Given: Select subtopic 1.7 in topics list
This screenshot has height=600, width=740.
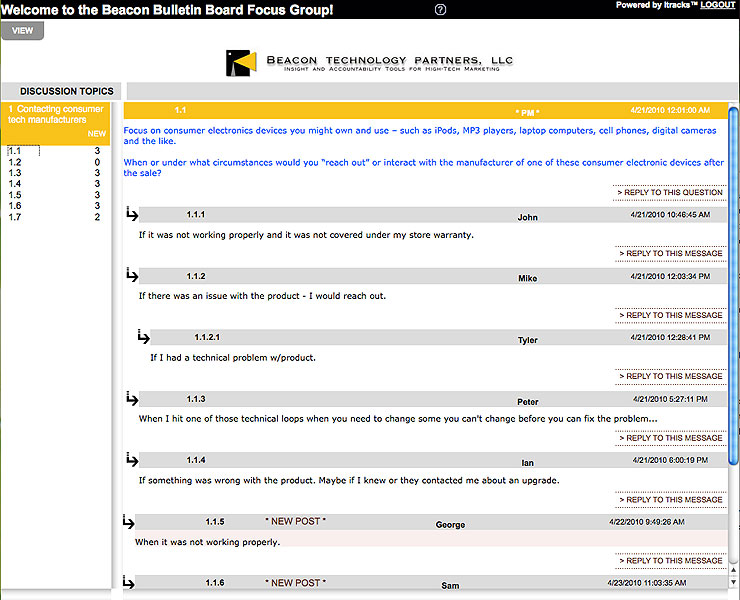Looking at the screenshot, I should tap(15, 217).
